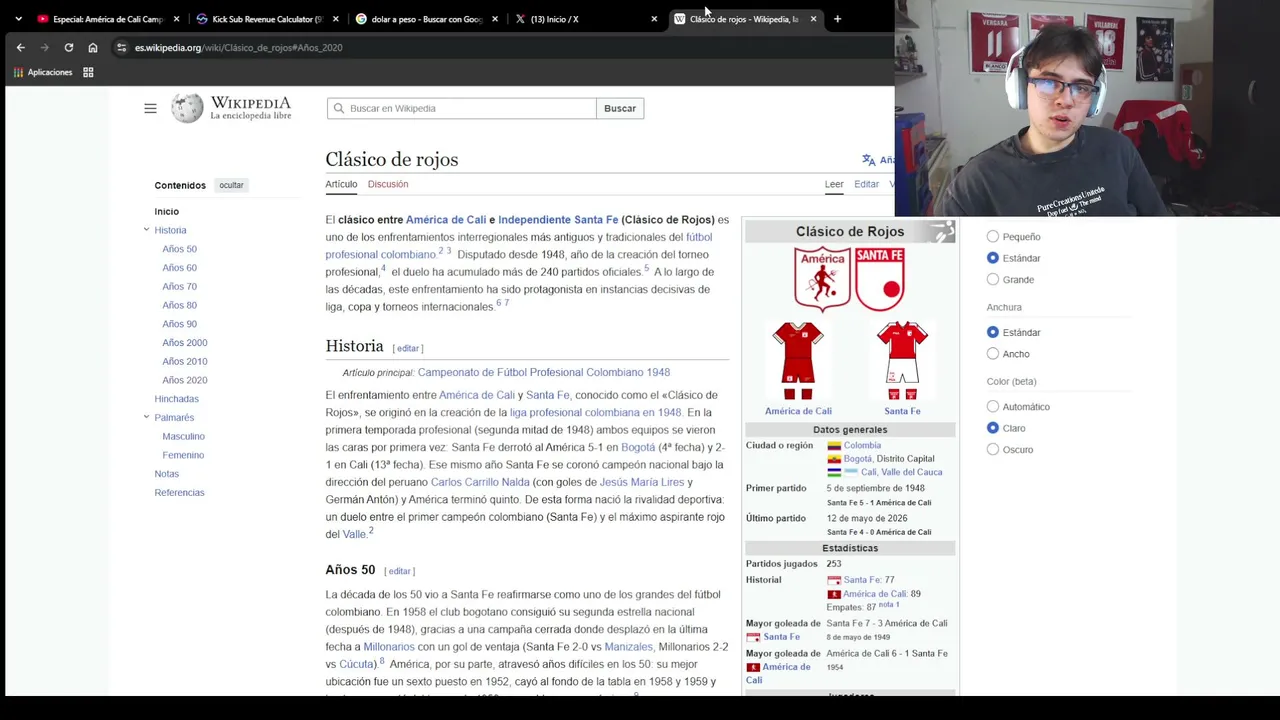
Task: Click editar next to the Historia heading
Action: 407,348
